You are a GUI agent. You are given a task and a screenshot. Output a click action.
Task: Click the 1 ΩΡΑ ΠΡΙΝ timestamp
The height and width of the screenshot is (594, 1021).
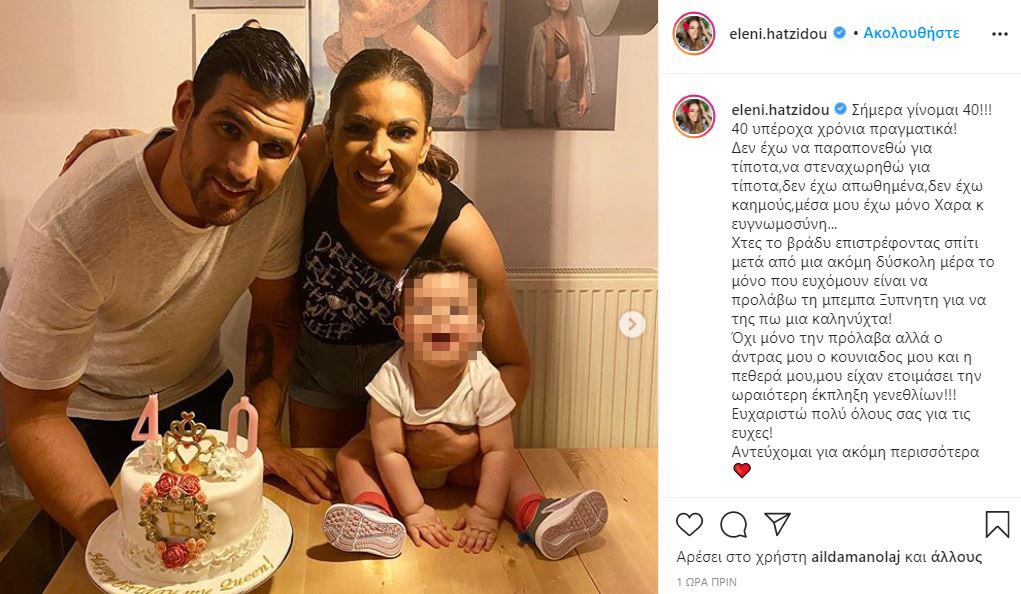(x=706, y=582)
